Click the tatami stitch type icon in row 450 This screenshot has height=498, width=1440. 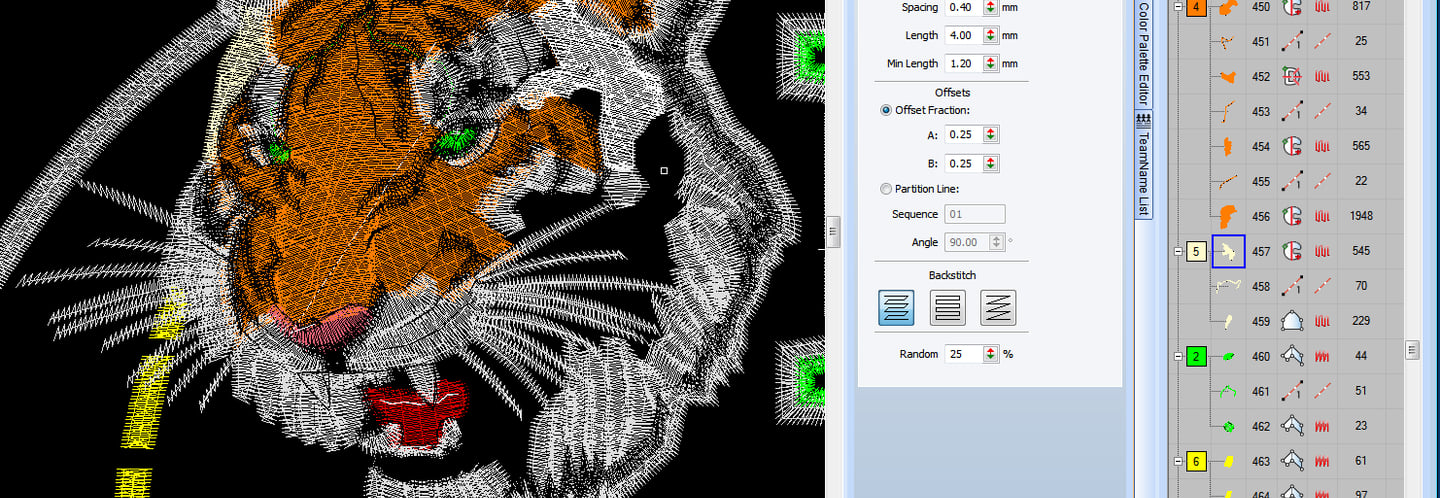click(x=1324, y=7)
